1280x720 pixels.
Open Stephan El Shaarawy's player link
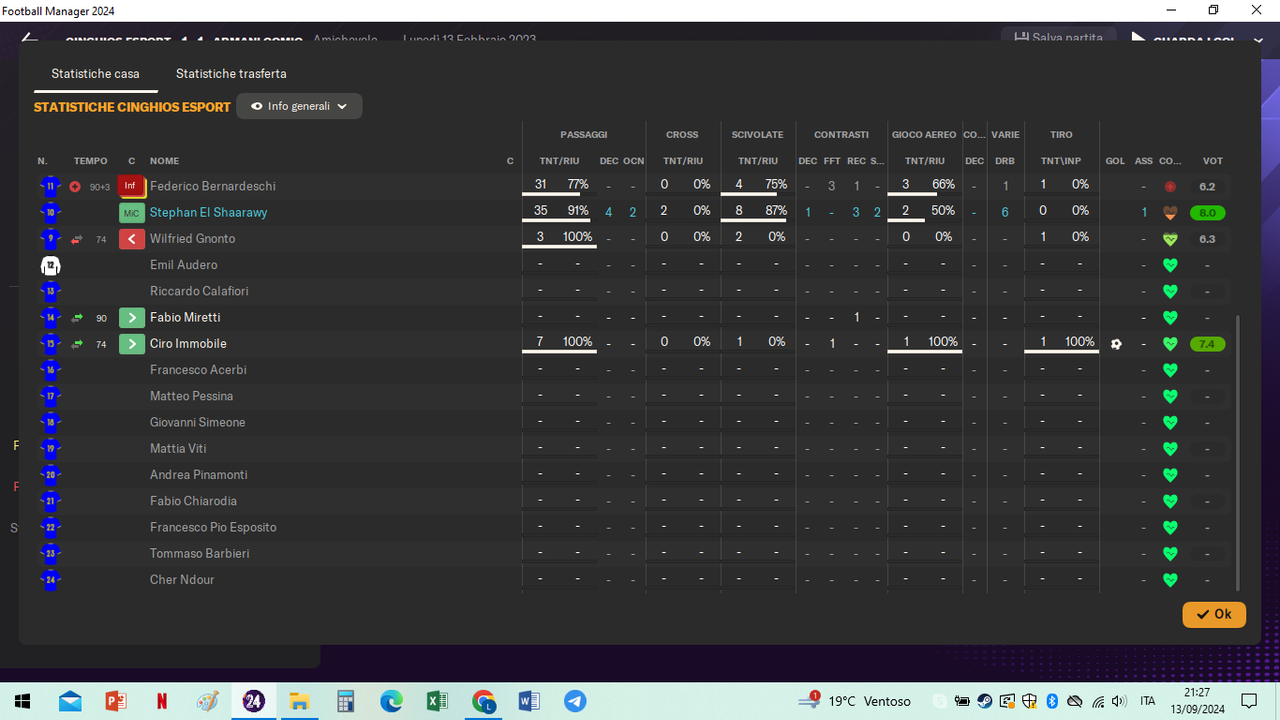click(x=208, y=213)
